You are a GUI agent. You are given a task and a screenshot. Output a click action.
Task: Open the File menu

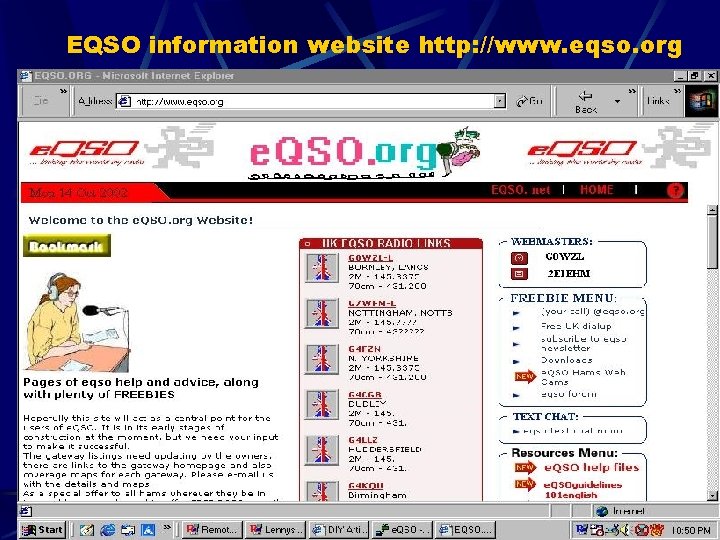pyautogui.click(x=41, y=101)
